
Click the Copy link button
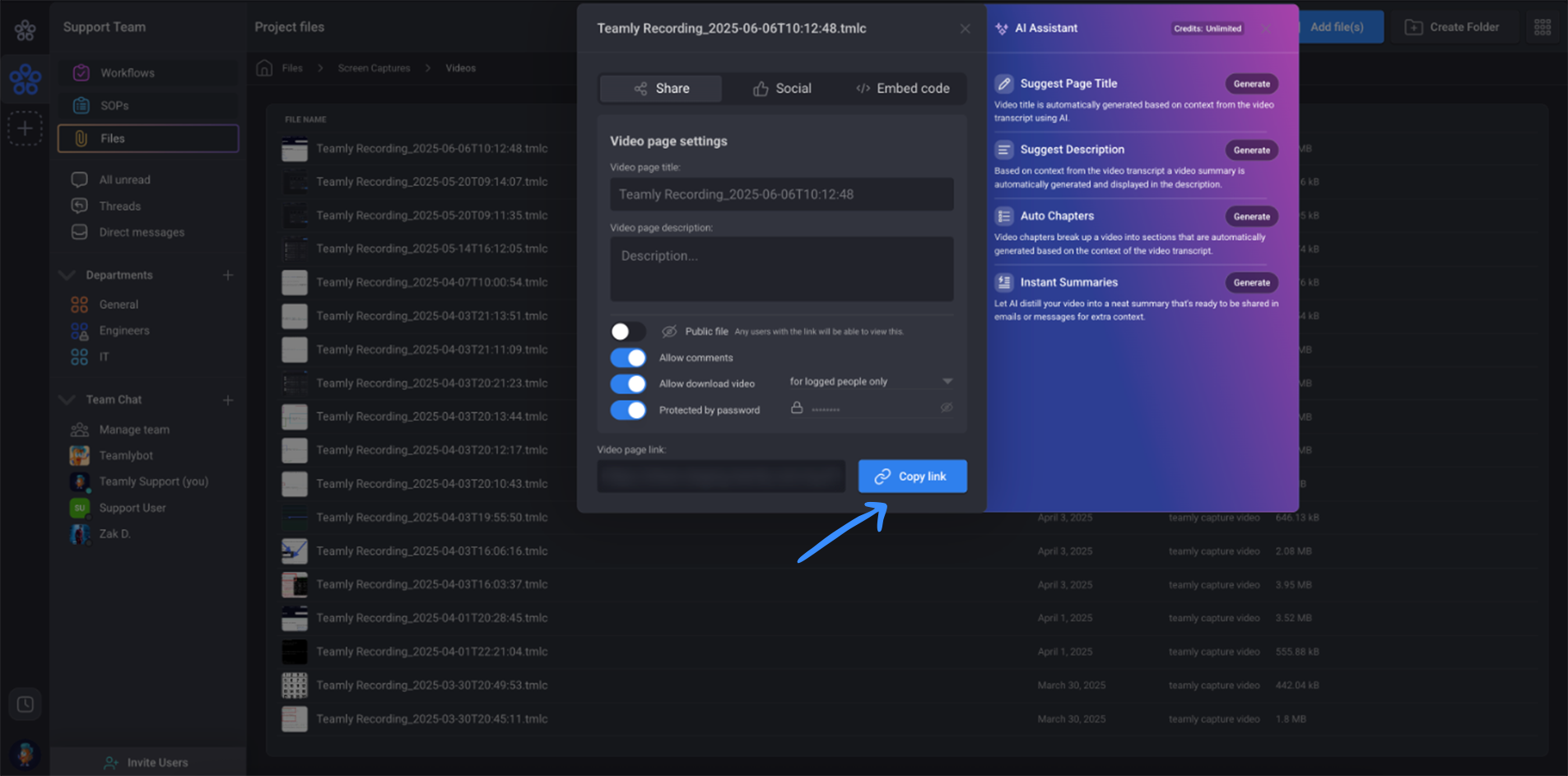[x=912, y=476]
